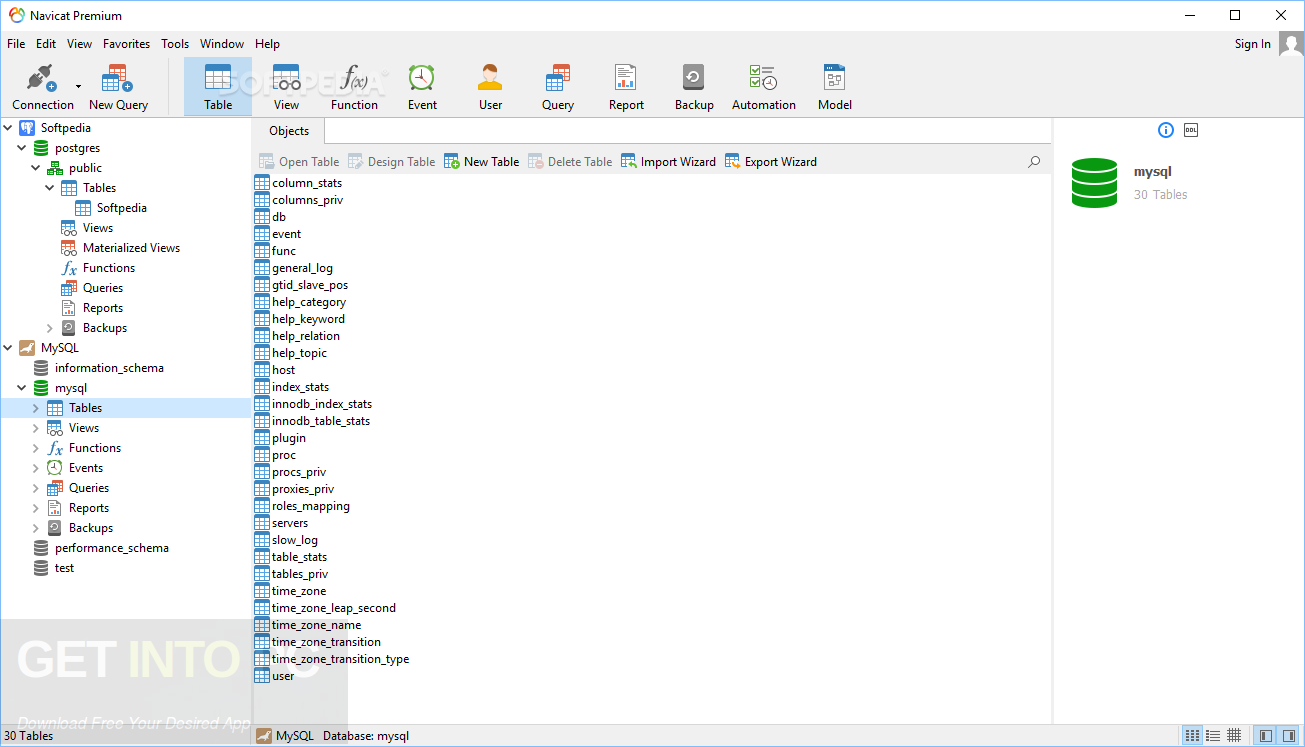Screen dimensions: 1305x747
Task: Expand the postgres Backups node
Action: [x=50, y=328]
